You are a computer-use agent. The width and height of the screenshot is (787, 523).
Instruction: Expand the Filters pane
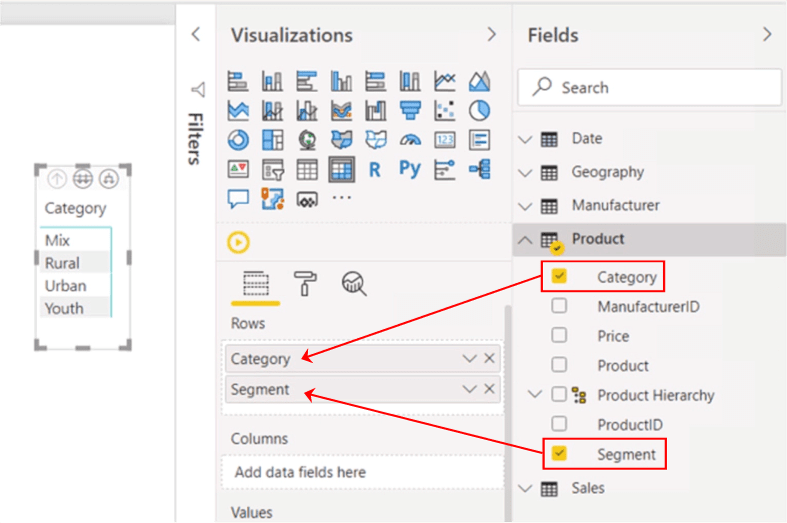195,35
